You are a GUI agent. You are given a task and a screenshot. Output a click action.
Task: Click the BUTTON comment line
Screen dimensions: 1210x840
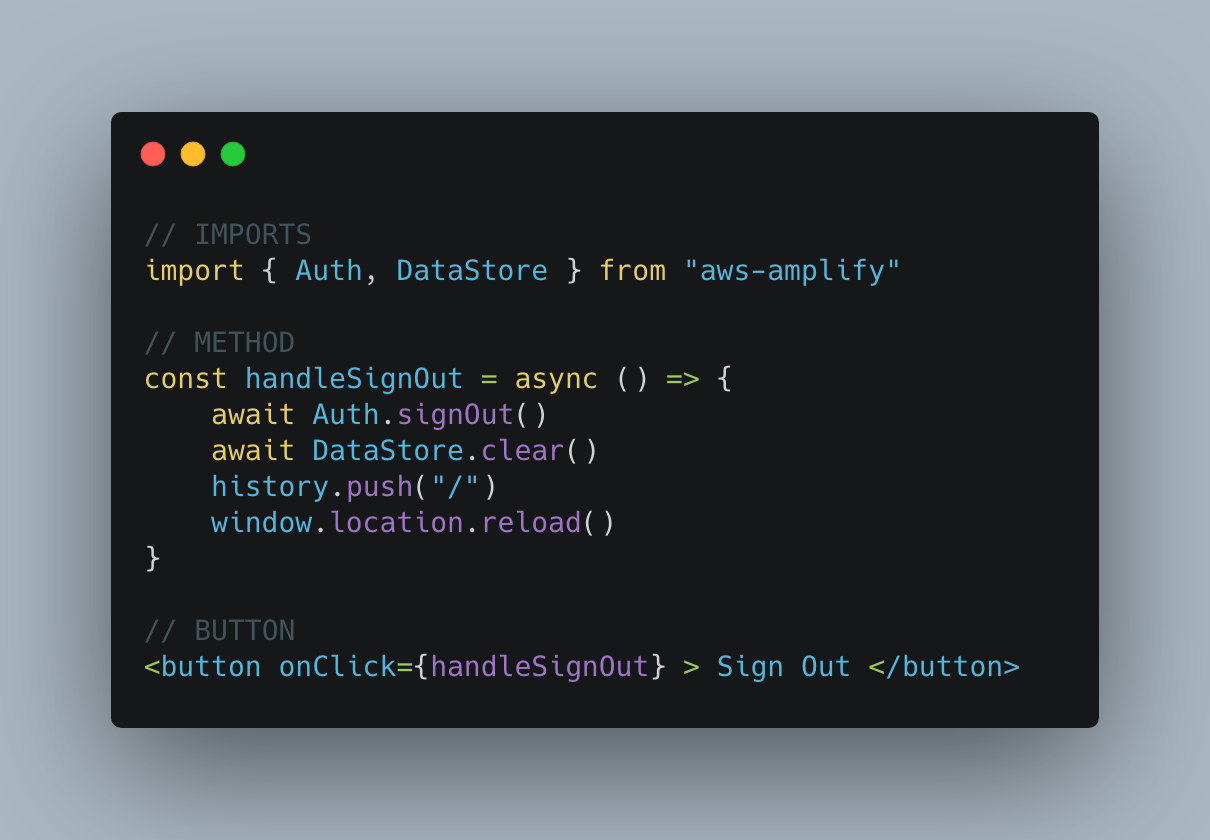point(220,631)
